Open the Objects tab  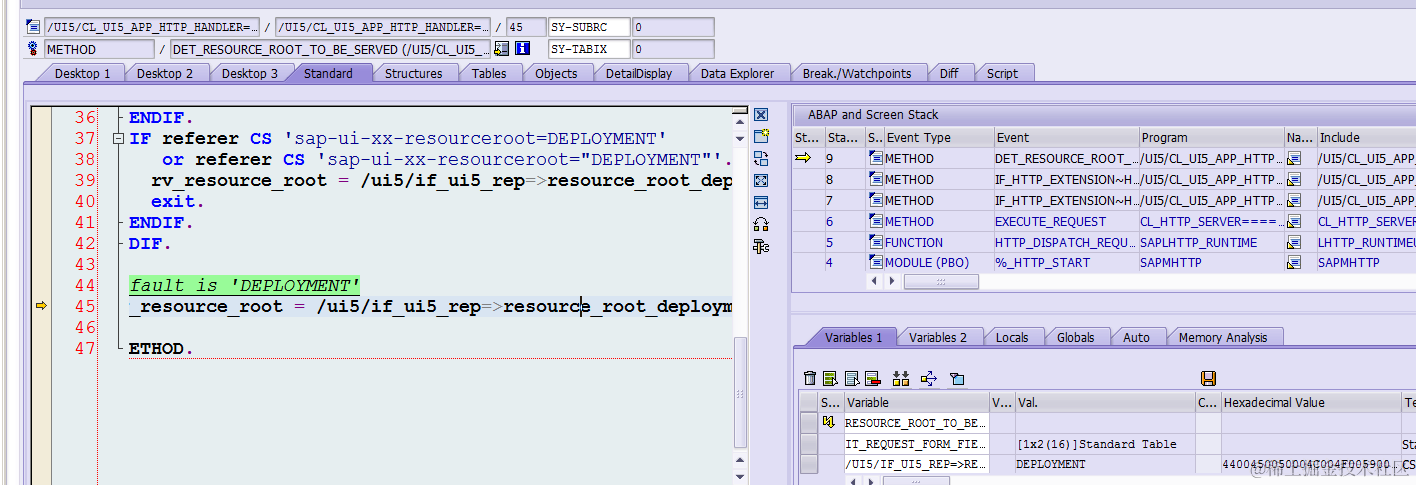click(556, 73)
